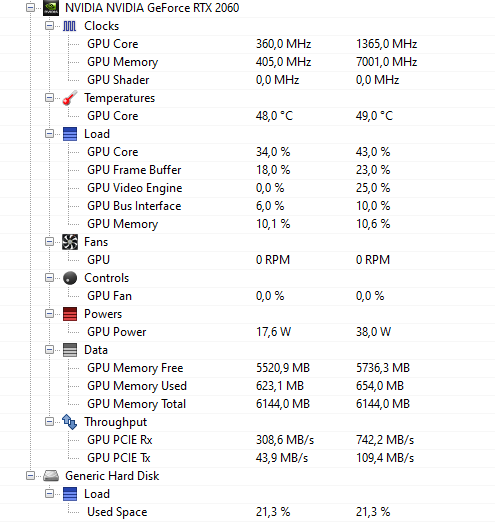The image size is (495, 523).
Task: Click the Throughput arrows icon
Action: pos(70,422)
